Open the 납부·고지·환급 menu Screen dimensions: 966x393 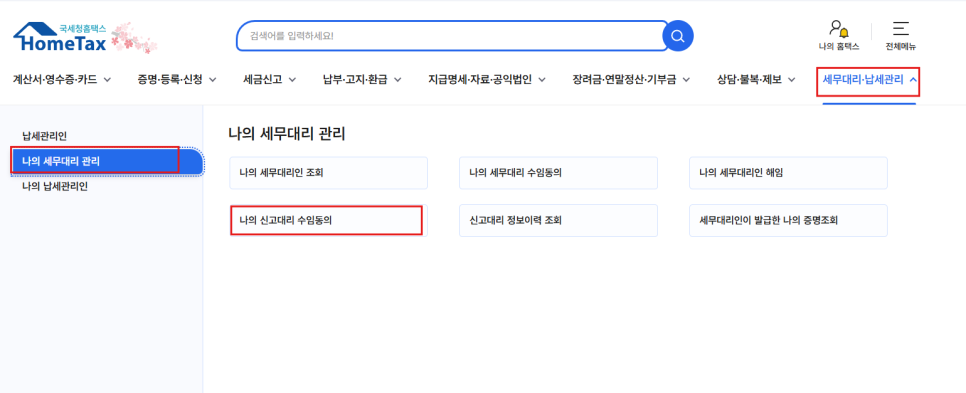tap(355, 79)
